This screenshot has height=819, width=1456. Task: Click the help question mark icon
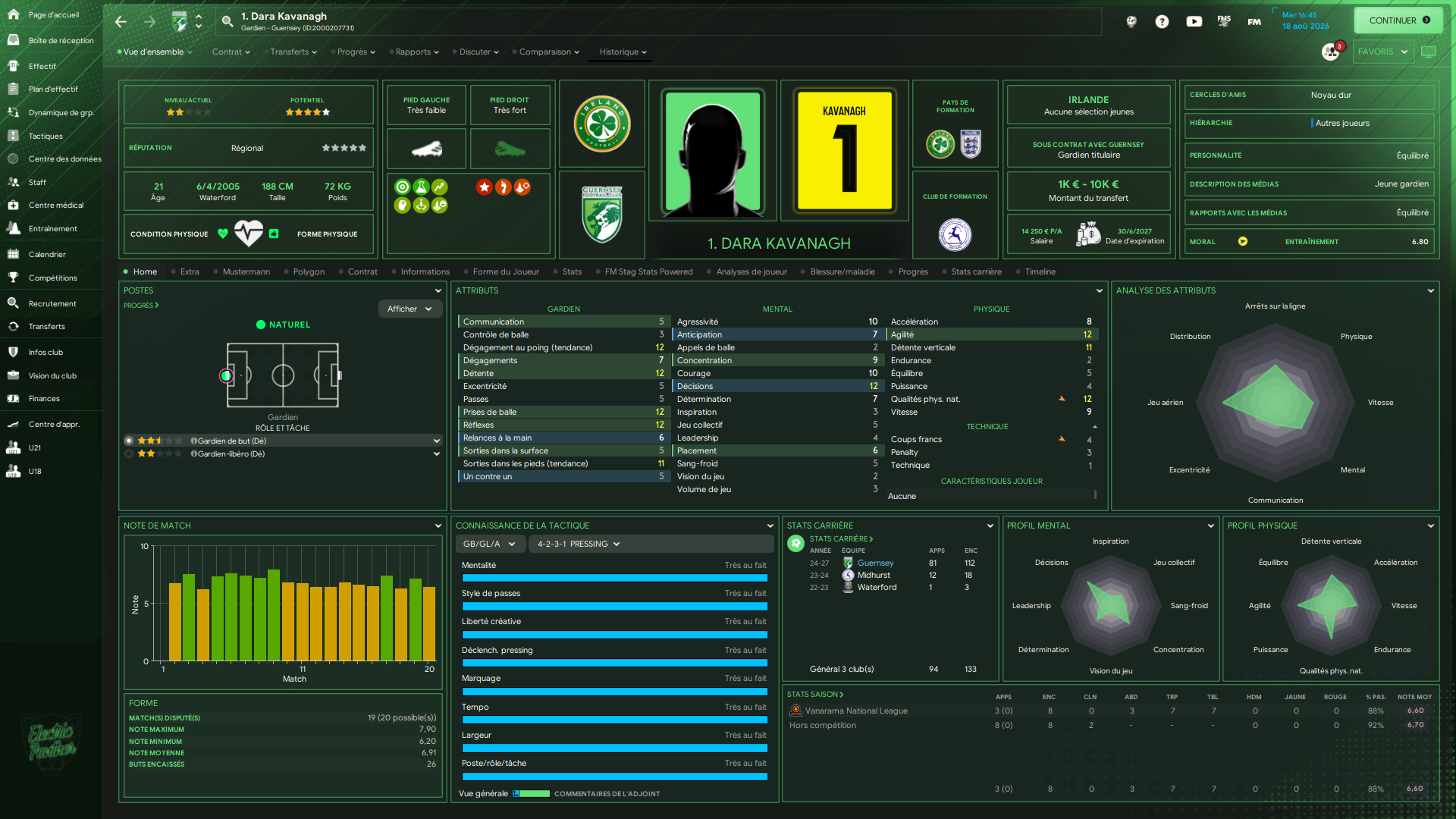[1162, 22]
